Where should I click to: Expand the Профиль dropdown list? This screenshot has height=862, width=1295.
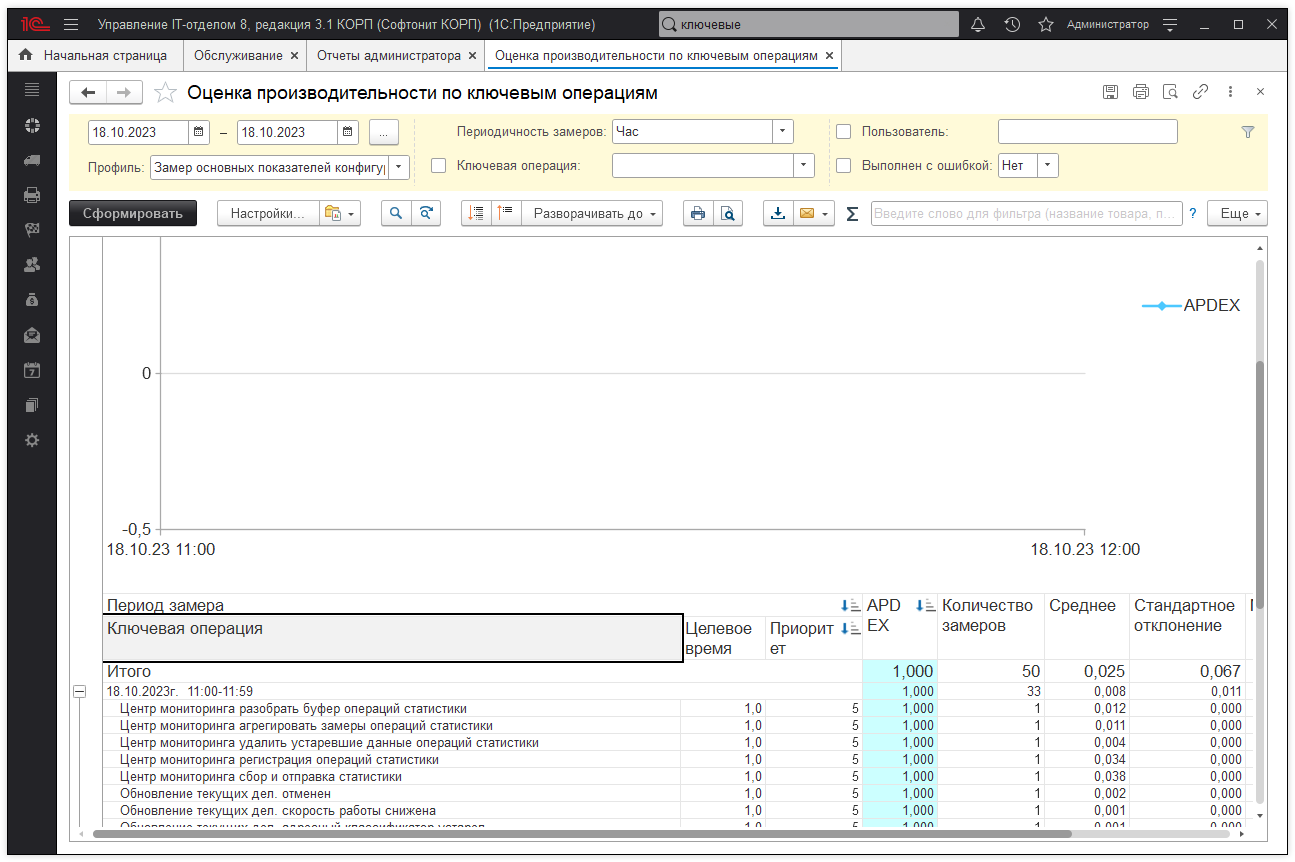(399, 167)
